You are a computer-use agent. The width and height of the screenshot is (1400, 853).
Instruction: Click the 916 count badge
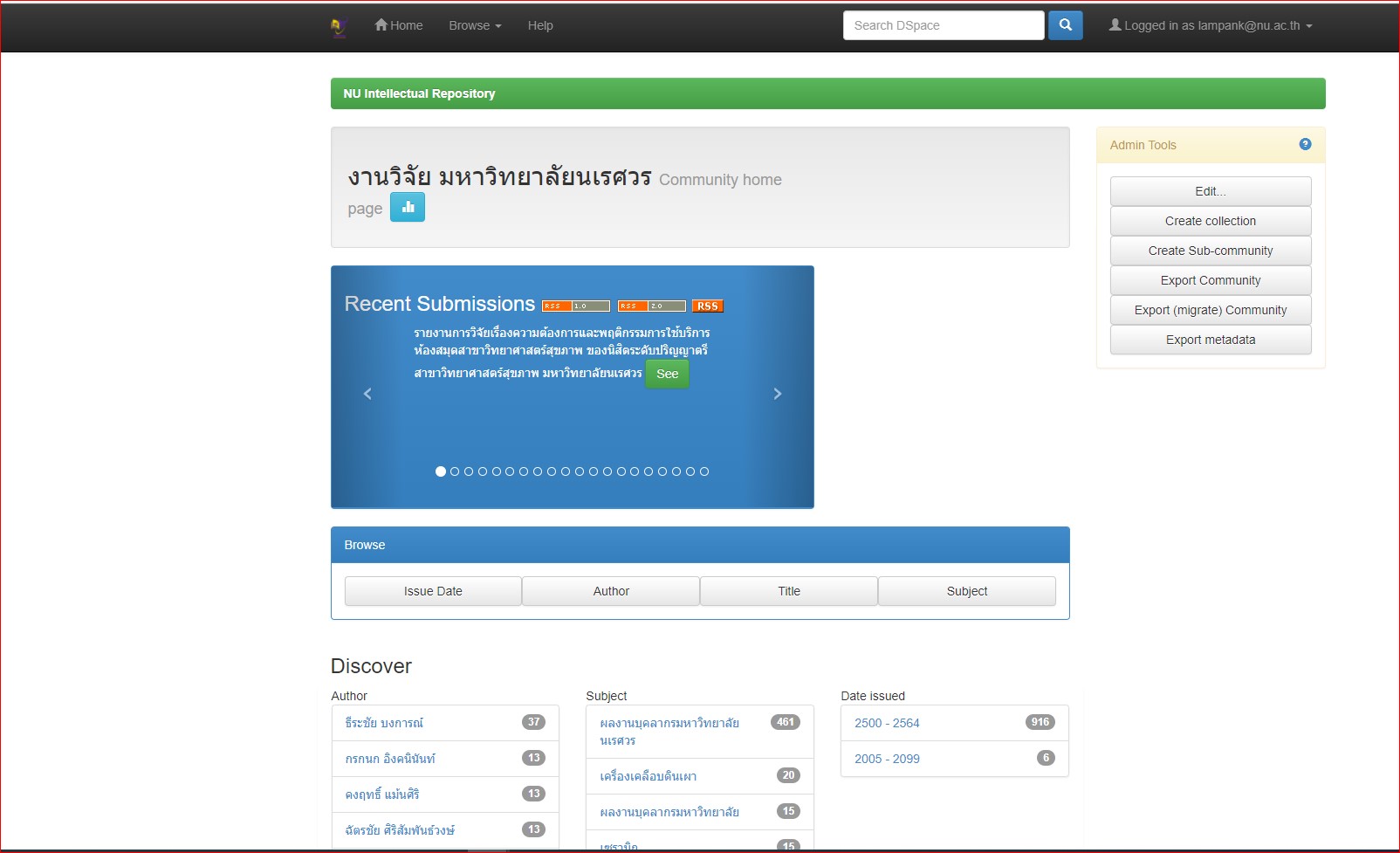[x=1040, y=722]
